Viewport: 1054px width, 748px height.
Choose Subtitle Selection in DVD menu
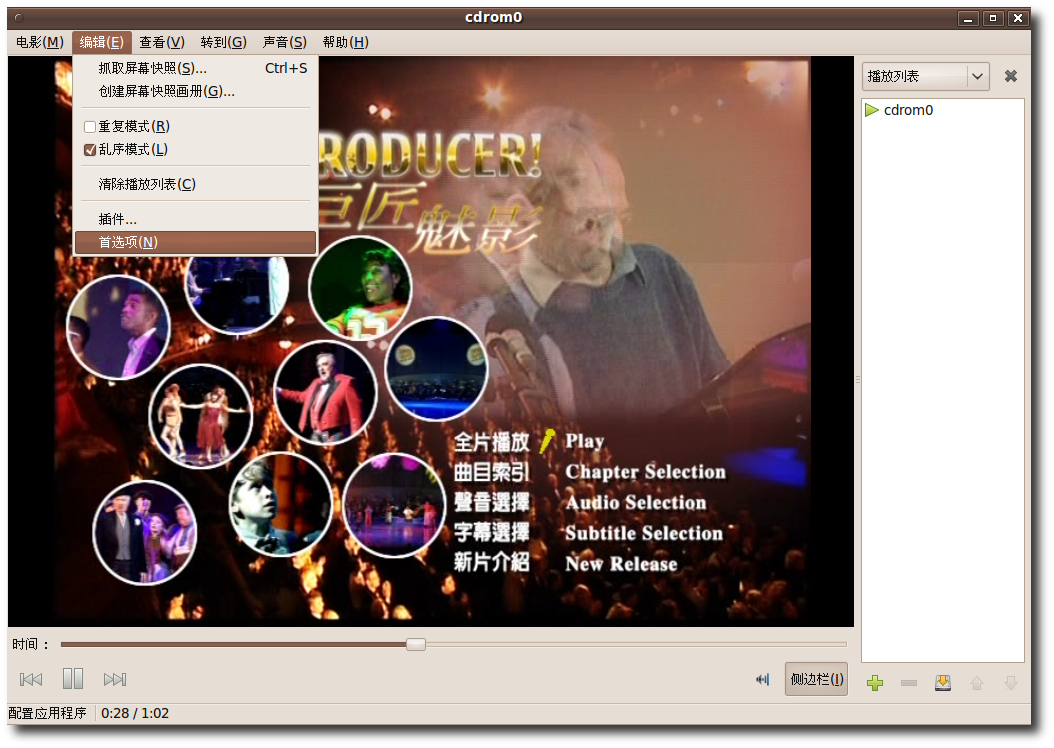(x=644, y=533)
